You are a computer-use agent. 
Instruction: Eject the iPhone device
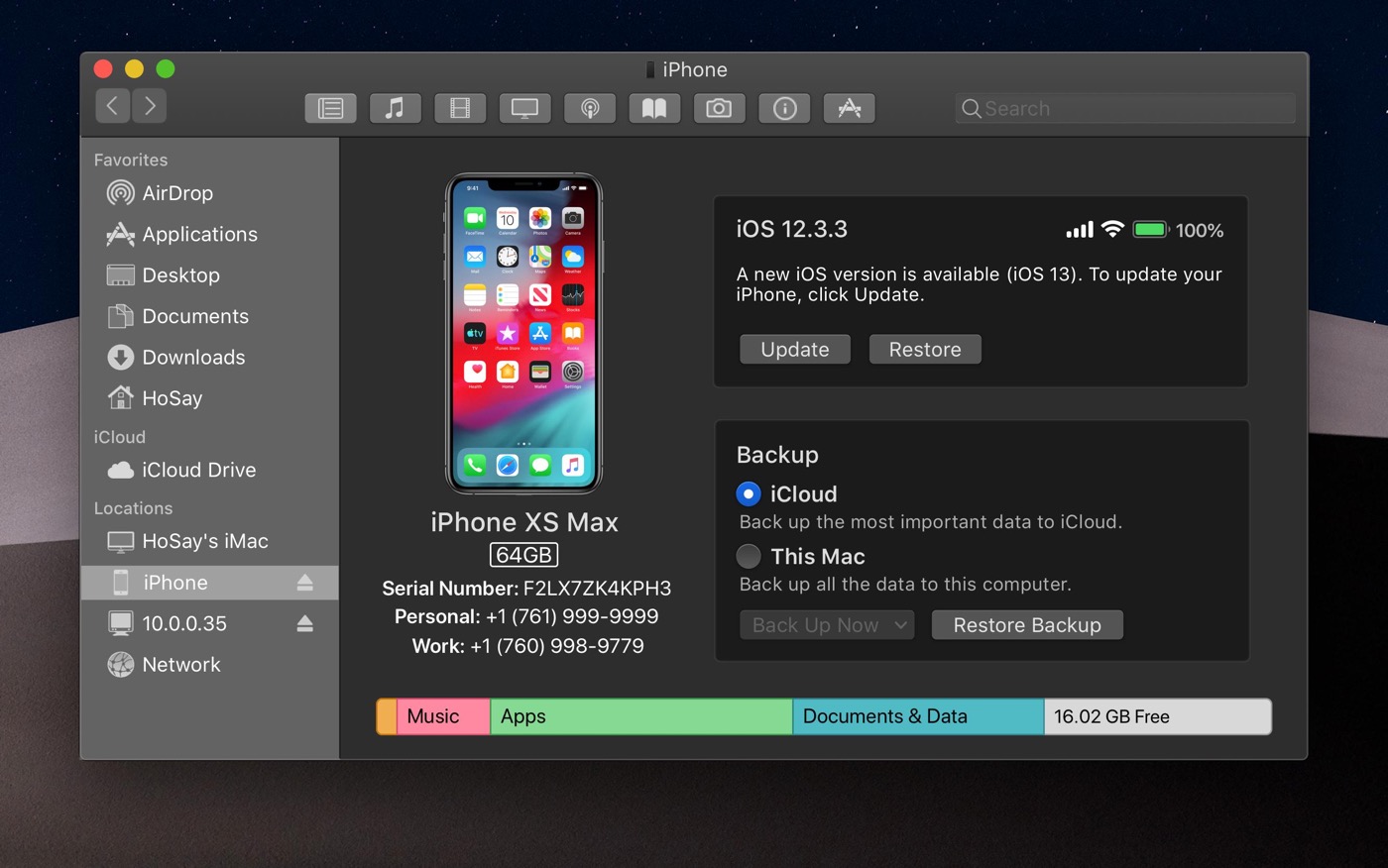pos(305,583)
